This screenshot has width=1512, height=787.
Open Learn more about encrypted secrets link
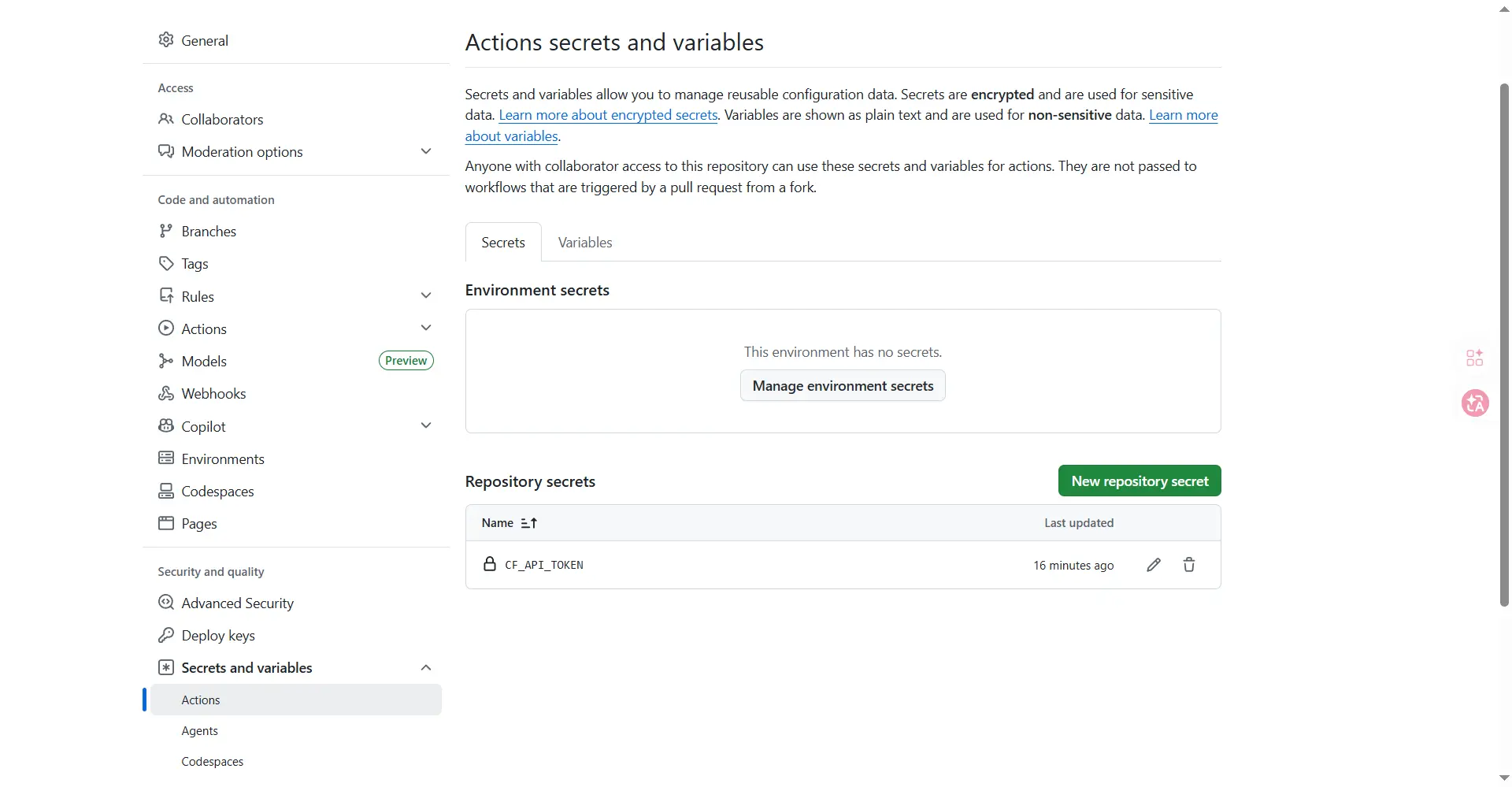click(x=609, y=115)
